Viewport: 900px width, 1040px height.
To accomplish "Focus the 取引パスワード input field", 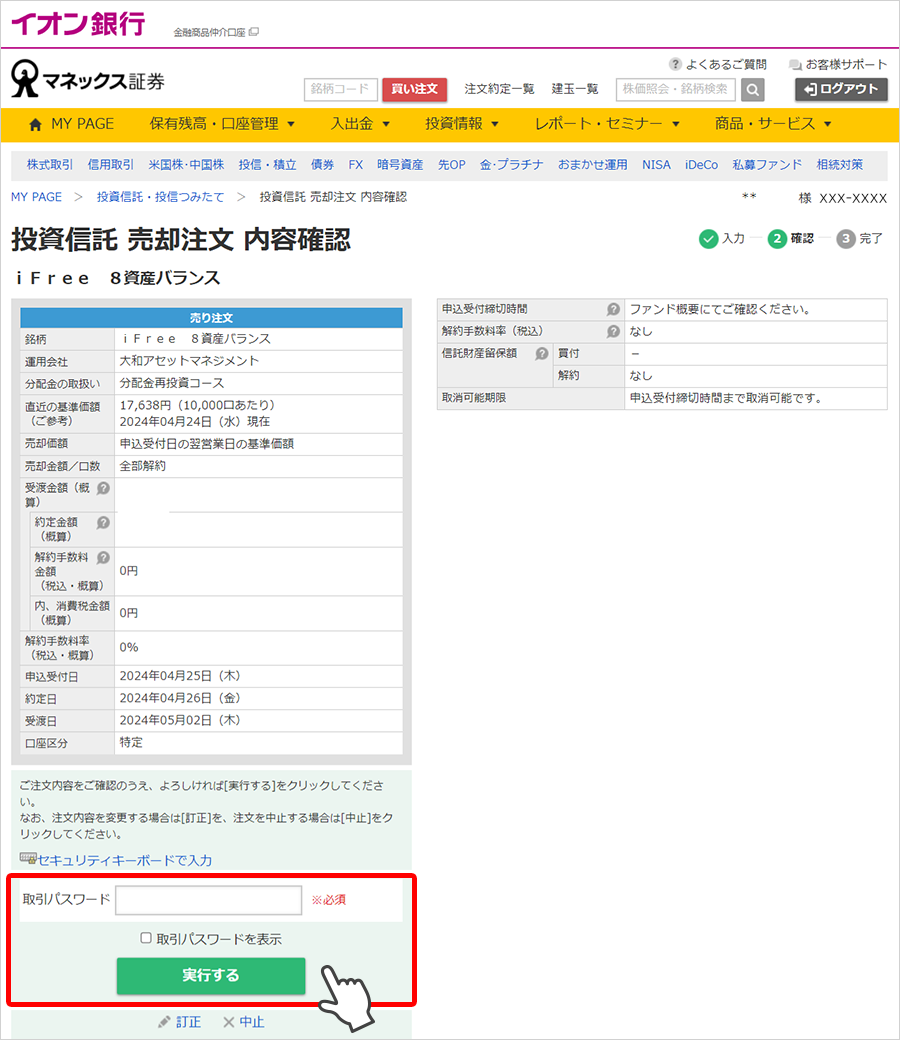I will click(x=209, y=900).
